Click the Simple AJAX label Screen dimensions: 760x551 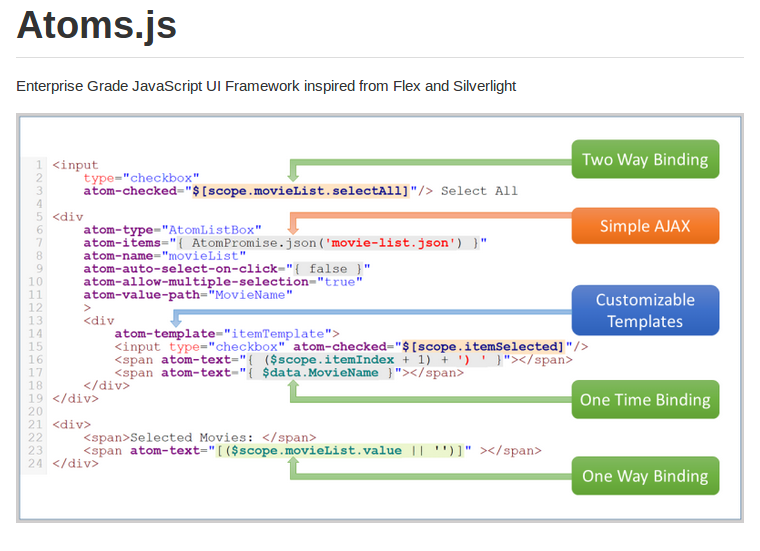pyautogui.click(x=645, y=226)
